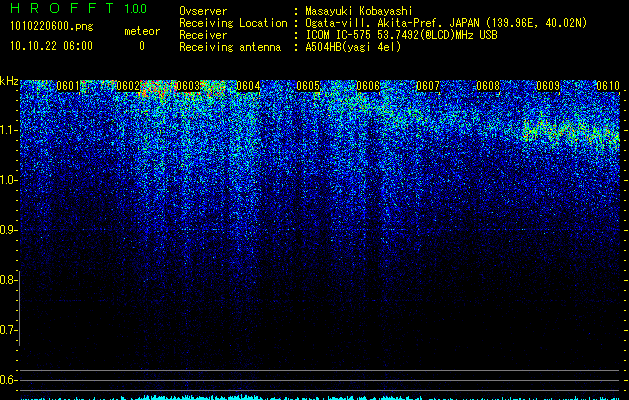Click the 0.6 kHz axis label
This screenshot has width=629, height=400.
click(9, 380)
